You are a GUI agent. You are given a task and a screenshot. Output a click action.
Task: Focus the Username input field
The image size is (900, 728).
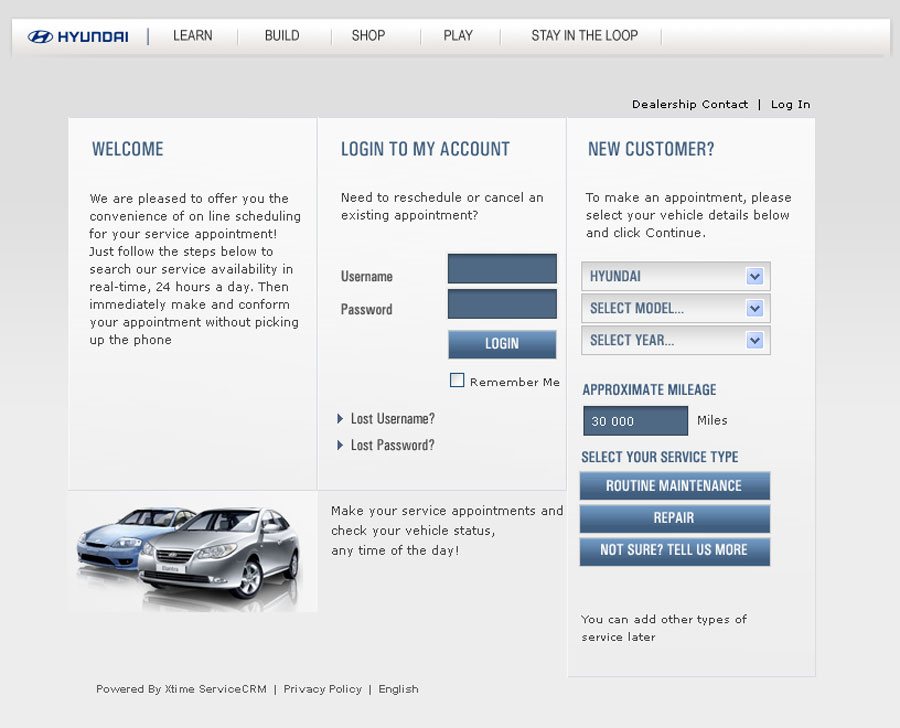tap(502, 269)
